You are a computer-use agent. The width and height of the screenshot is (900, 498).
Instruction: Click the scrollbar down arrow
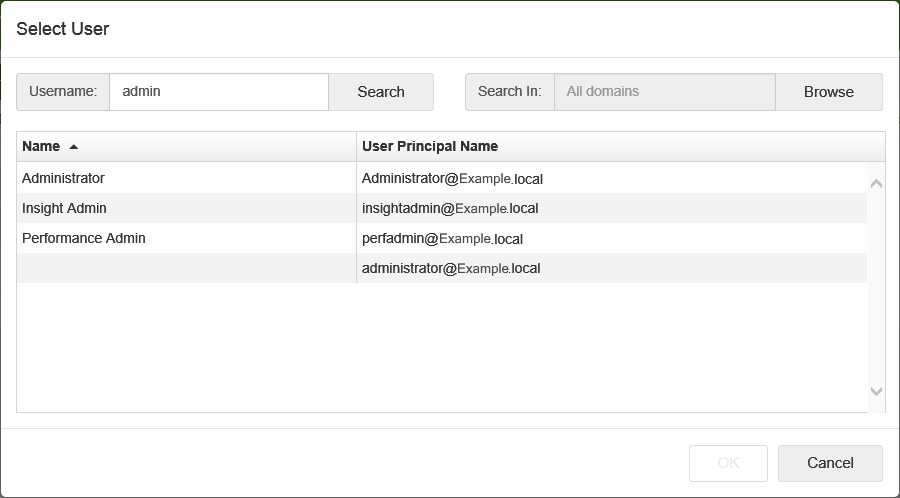pos(876,392)
